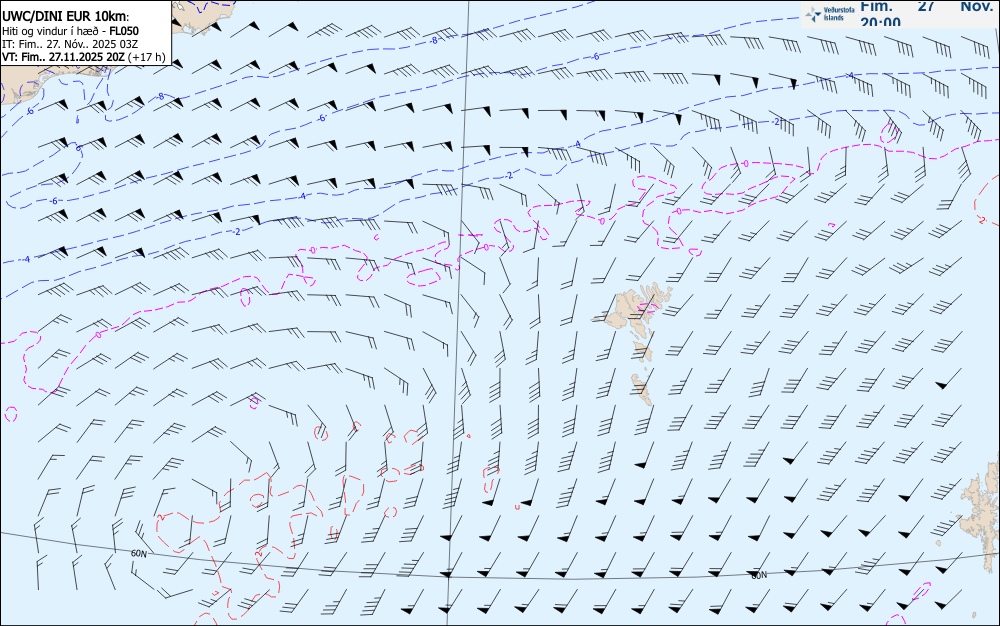Click the Veðurstofa Íslands logo icon
The width and height of the screenshot is (1000, 626).
point(813,14)
